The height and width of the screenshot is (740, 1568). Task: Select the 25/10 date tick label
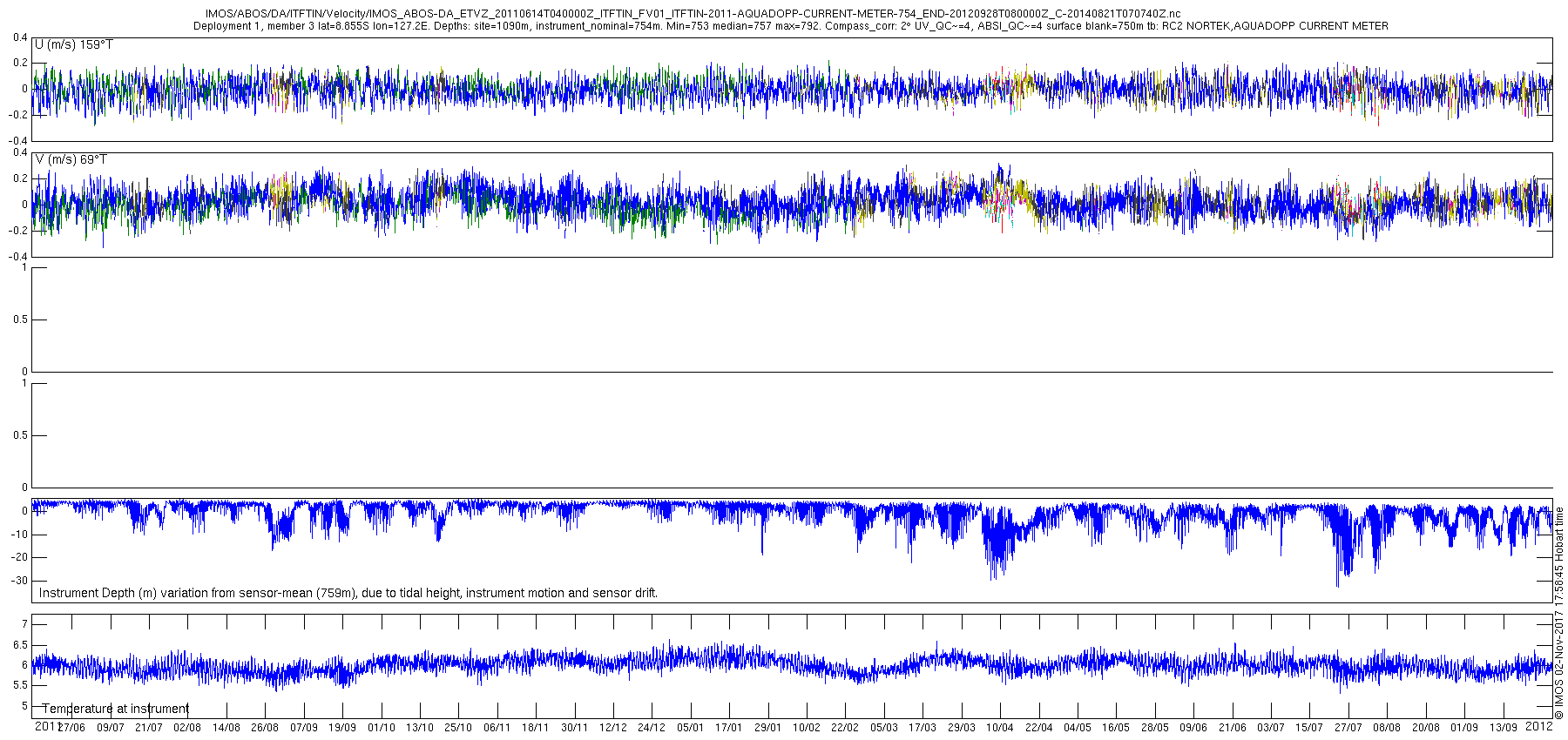(x=458, y=728)
